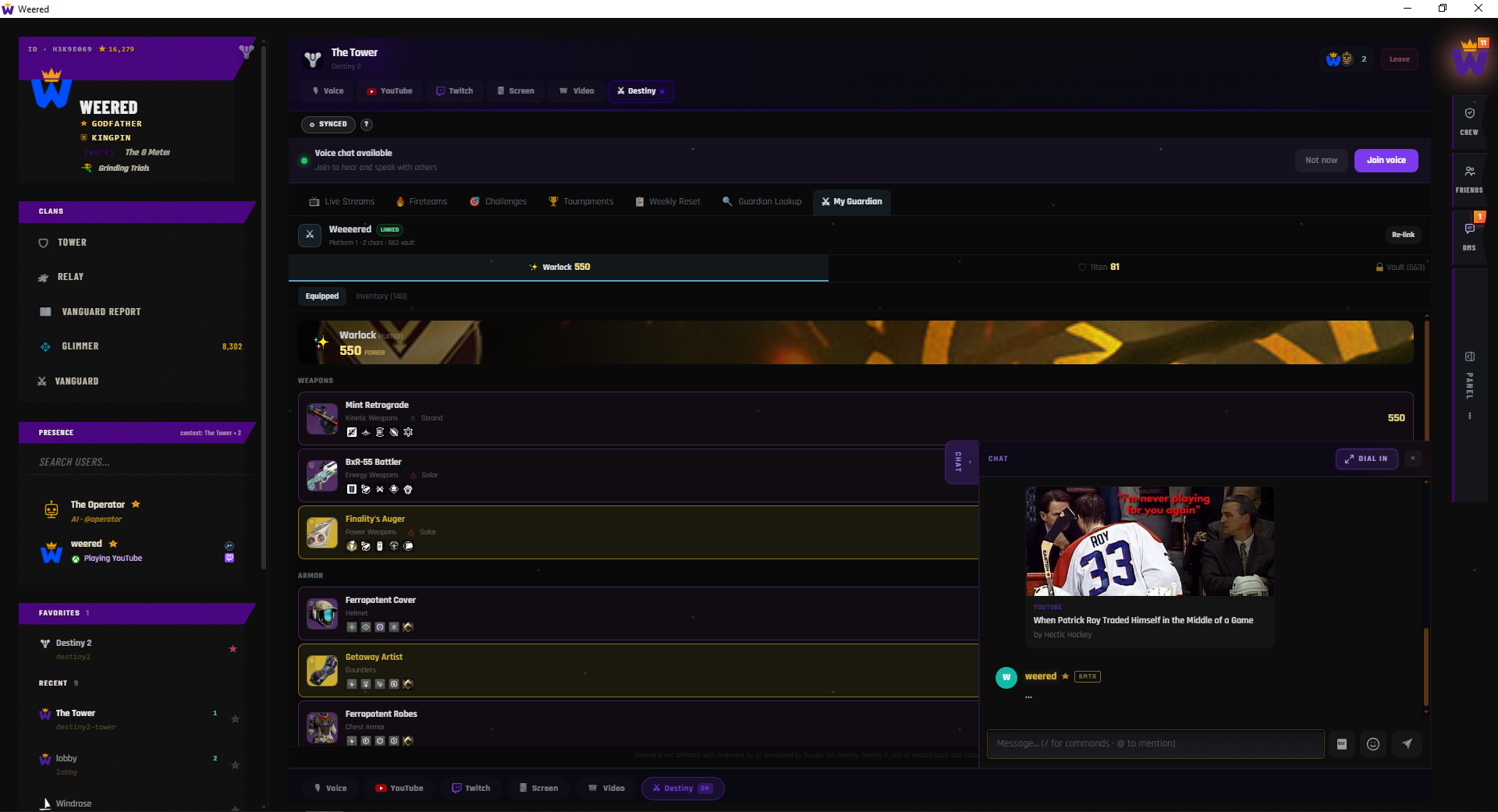Unfavorite the Destiny 2 channel star
The image size is (1498, 812).
click(x=233, y=649)
